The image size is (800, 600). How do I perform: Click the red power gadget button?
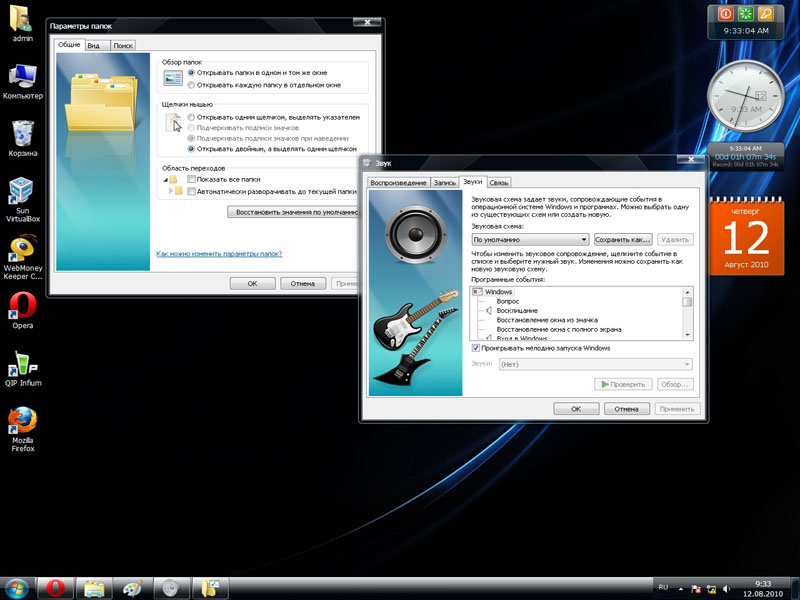[726, 13]
